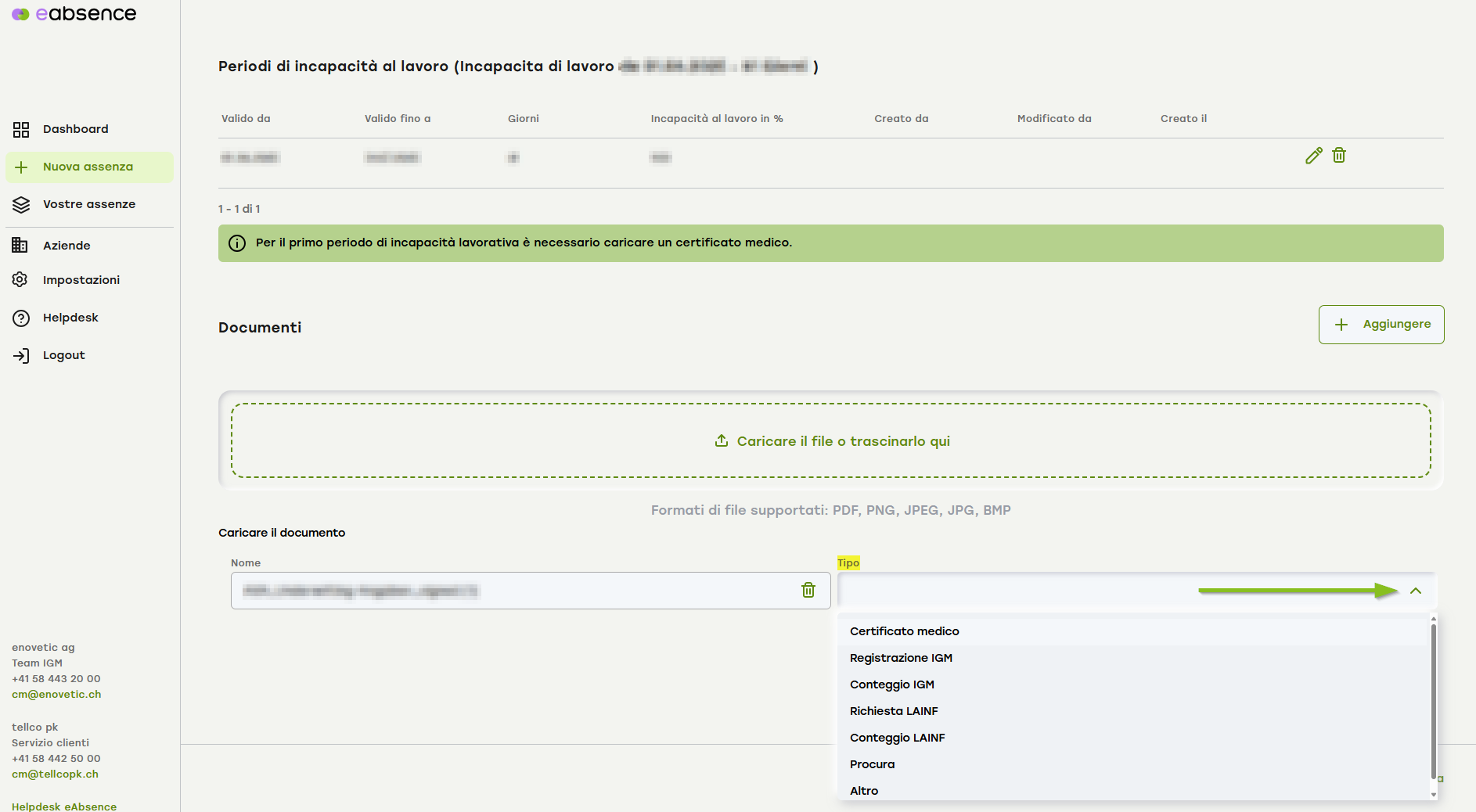The height and width of the screenshot is (812, 1476).
Task: Choose Registrazione IGM option
Action: coord(901,658)
